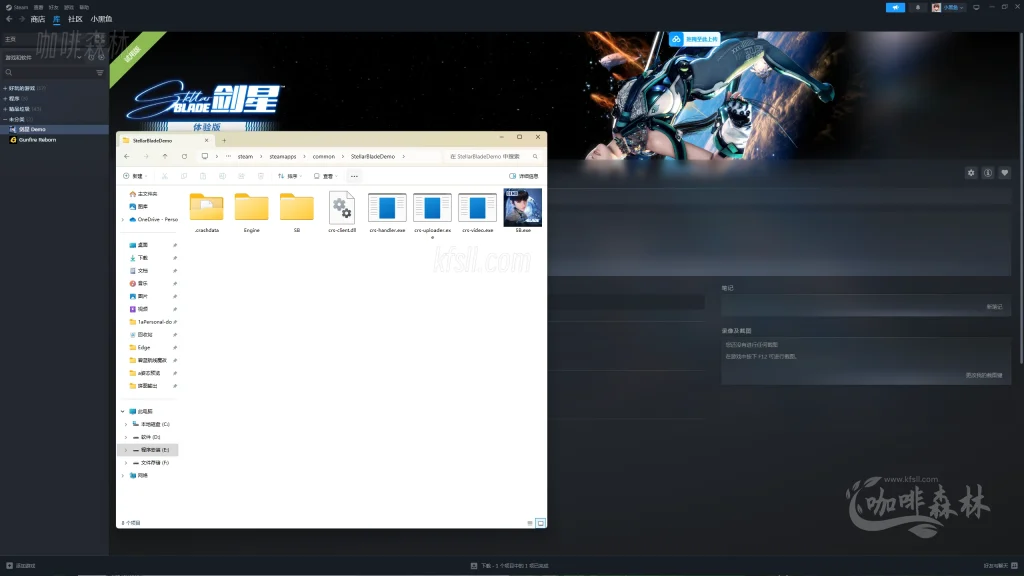Viewport: 1024px width, 576px height.
Task: Open the 排序 (Sort) dropdown in Explorer
Action: pos(290,176)
